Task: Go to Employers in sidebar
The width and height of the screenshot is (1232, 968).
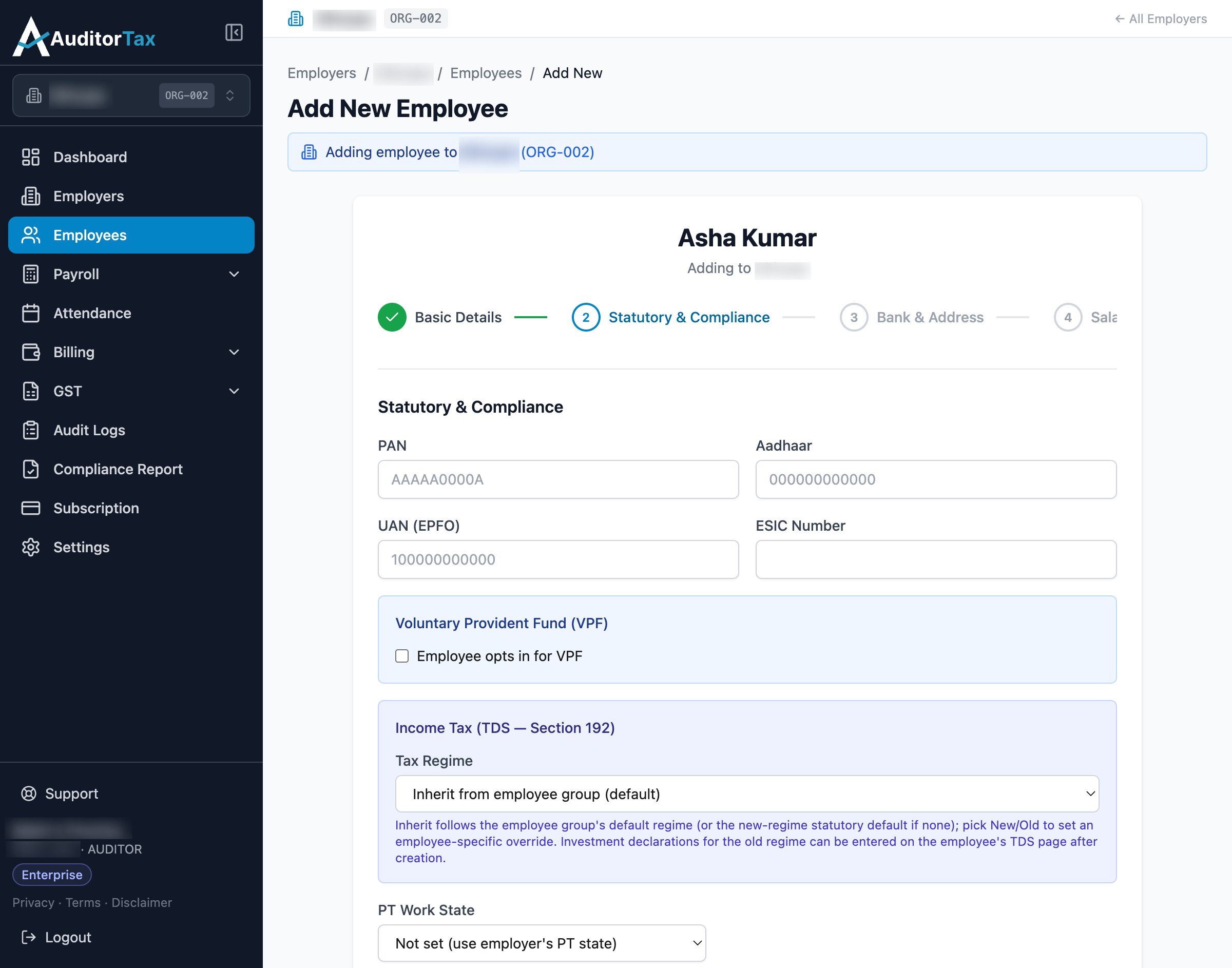Action: coord(131,196)
